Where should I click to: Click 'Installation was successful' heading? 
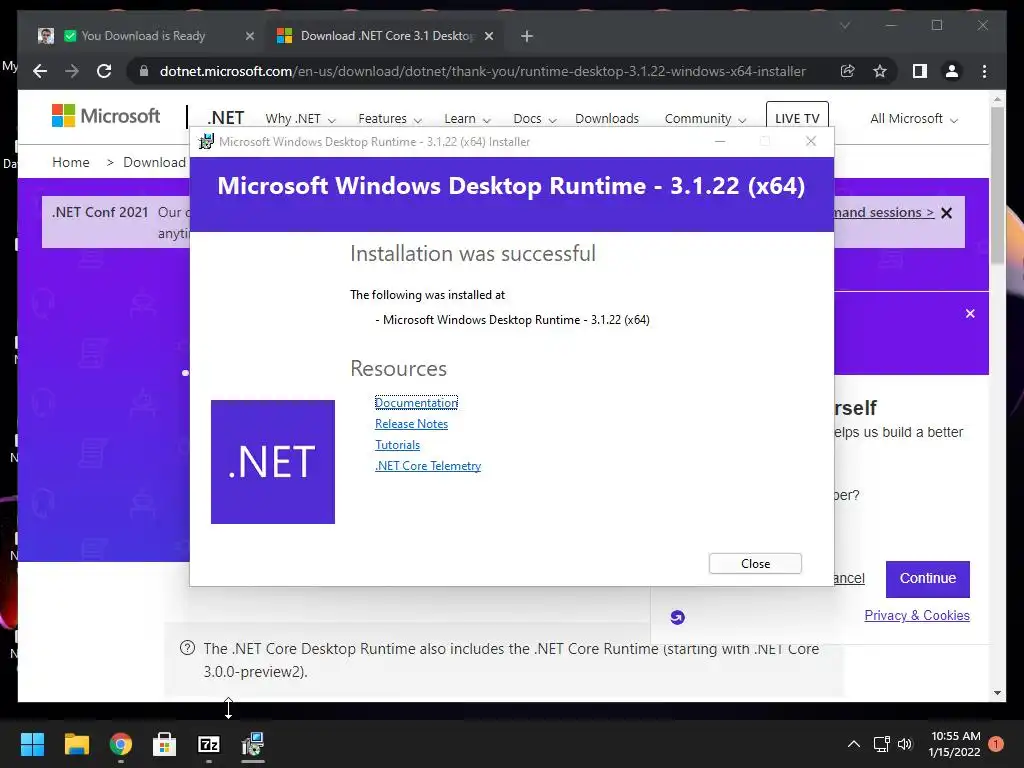(x=473, y=253)
